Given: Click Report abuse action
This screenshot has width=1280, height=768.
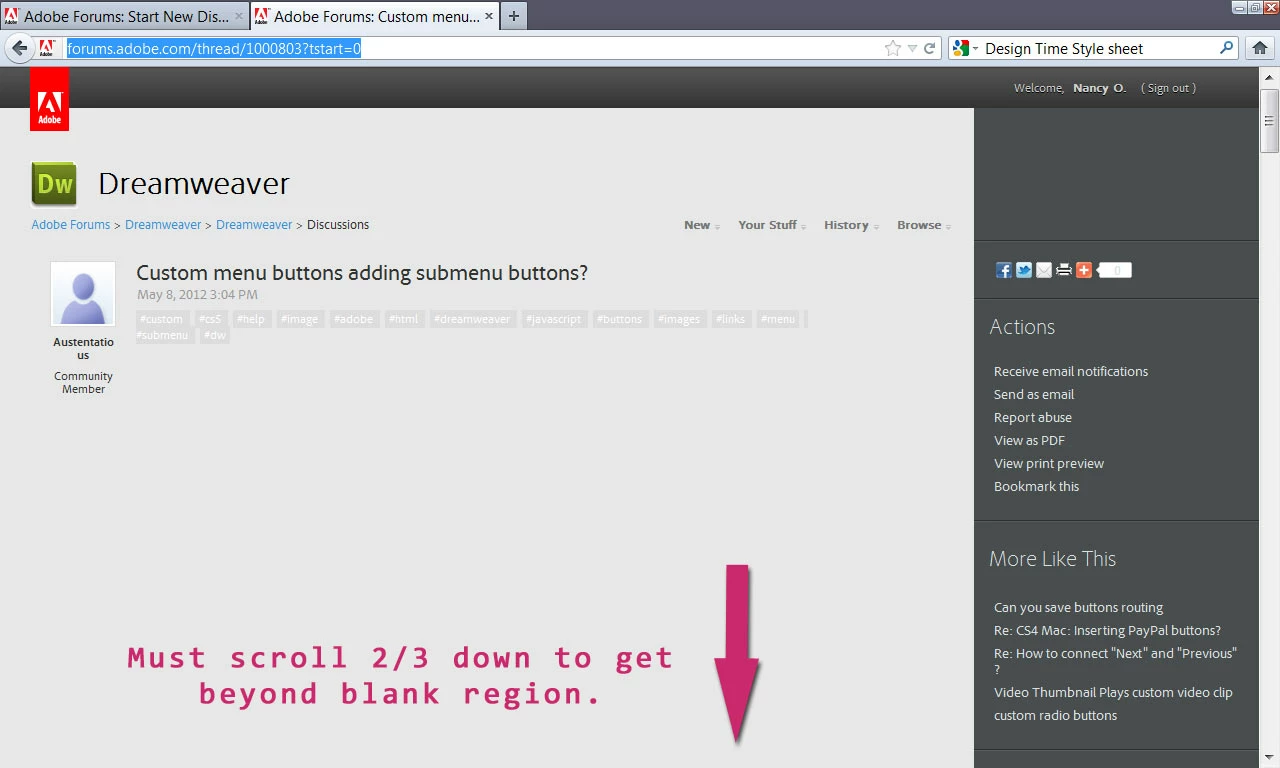Looking at the screenshot, I should tap(1033, 417).
